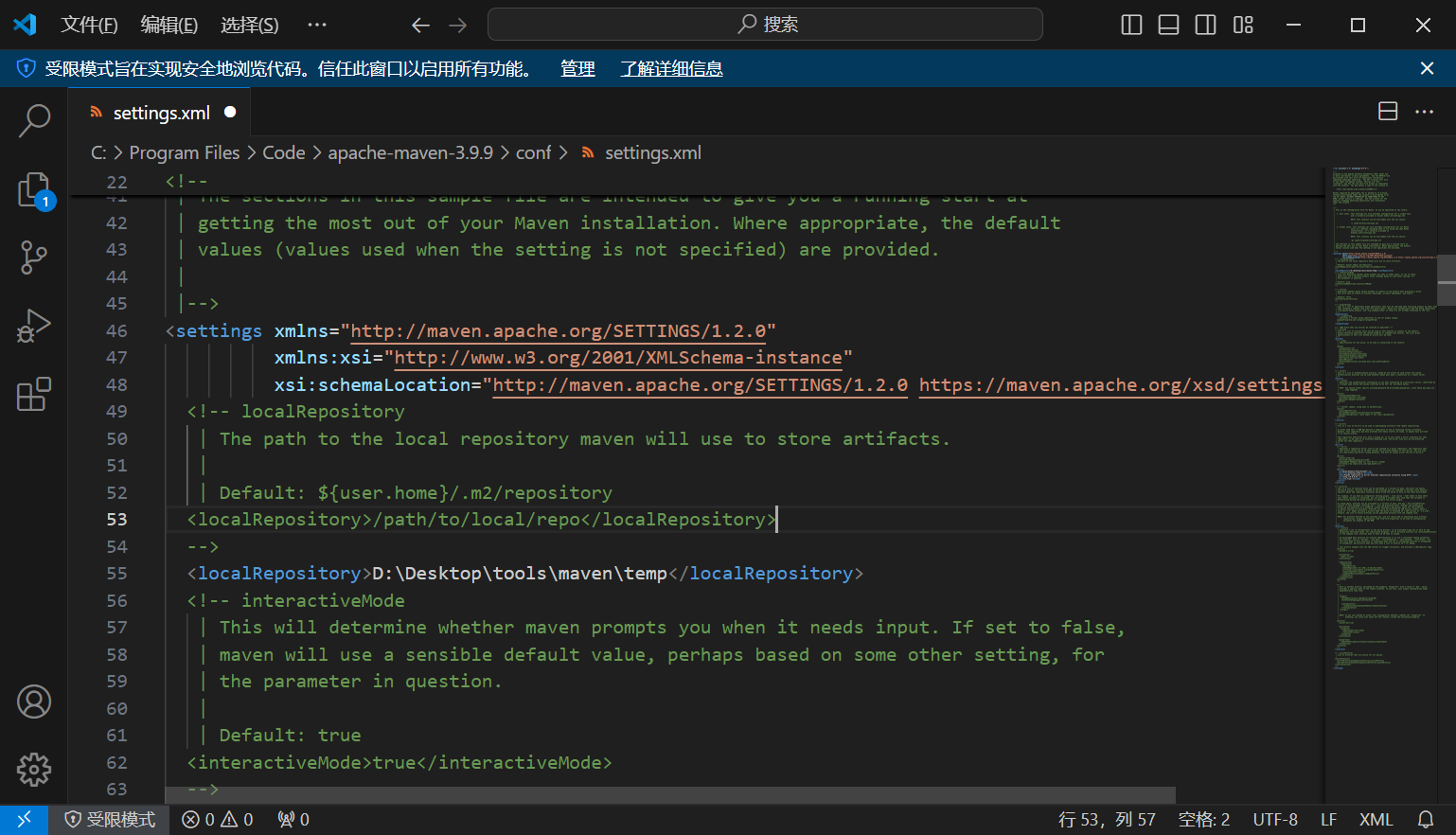The image size is (1456, 835).
Task: Open the Search view in activity bar
Action: (x=34, y=120)
